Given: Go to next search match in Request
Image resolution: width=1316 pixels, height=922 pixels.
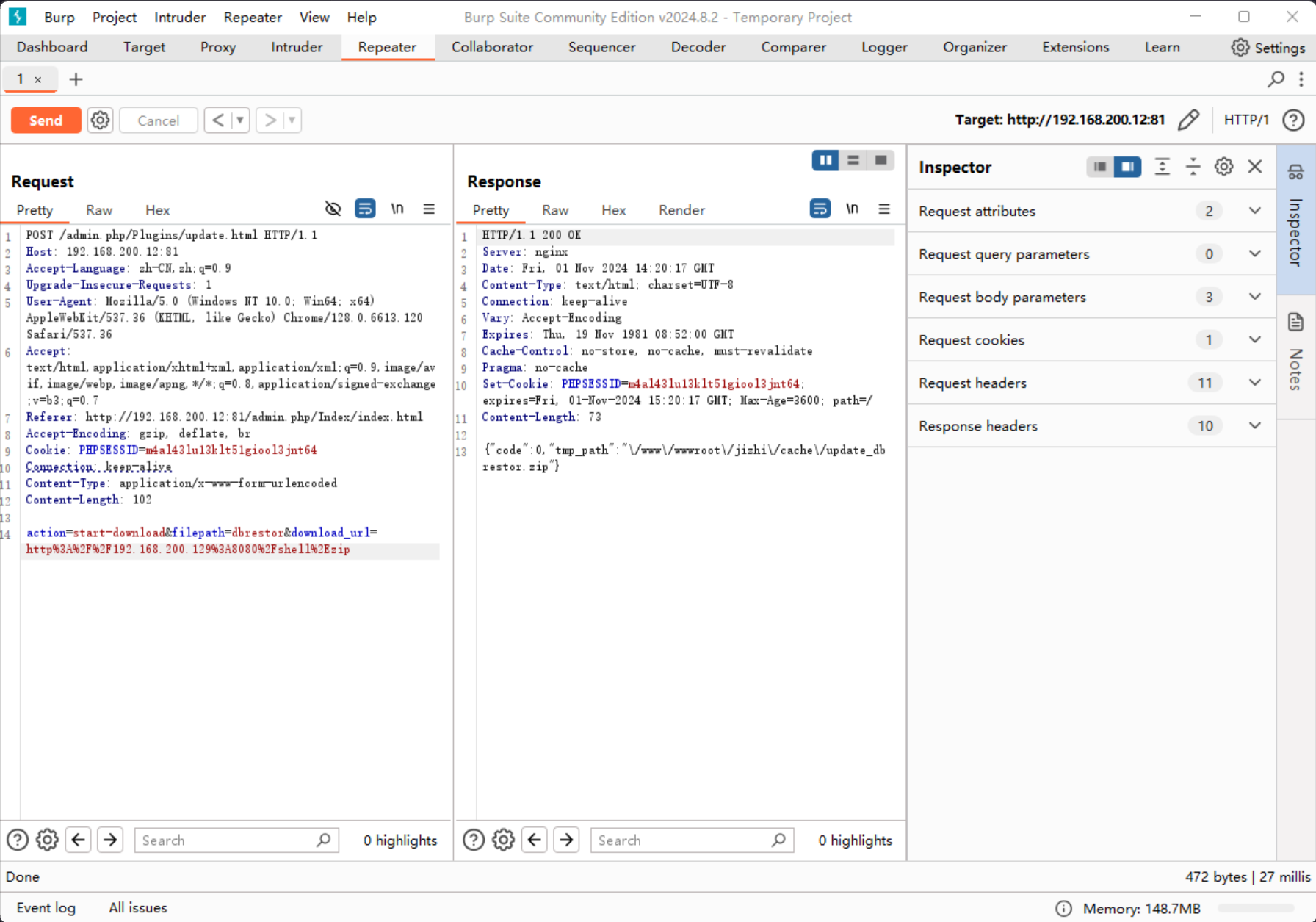Looking at the screenshot, I should [x=110, y=840].
